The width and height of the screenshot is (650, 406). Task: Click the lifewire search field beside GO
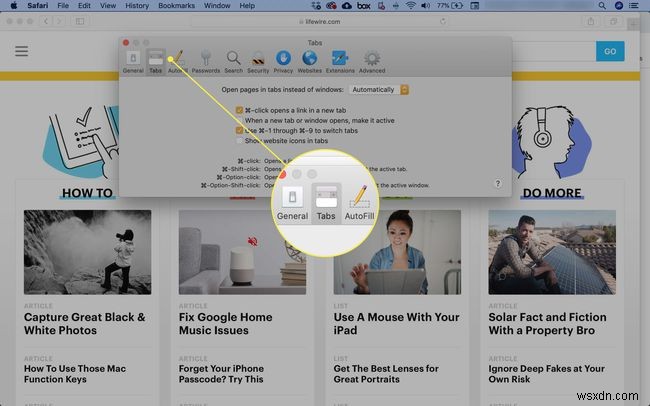[554, 51]
